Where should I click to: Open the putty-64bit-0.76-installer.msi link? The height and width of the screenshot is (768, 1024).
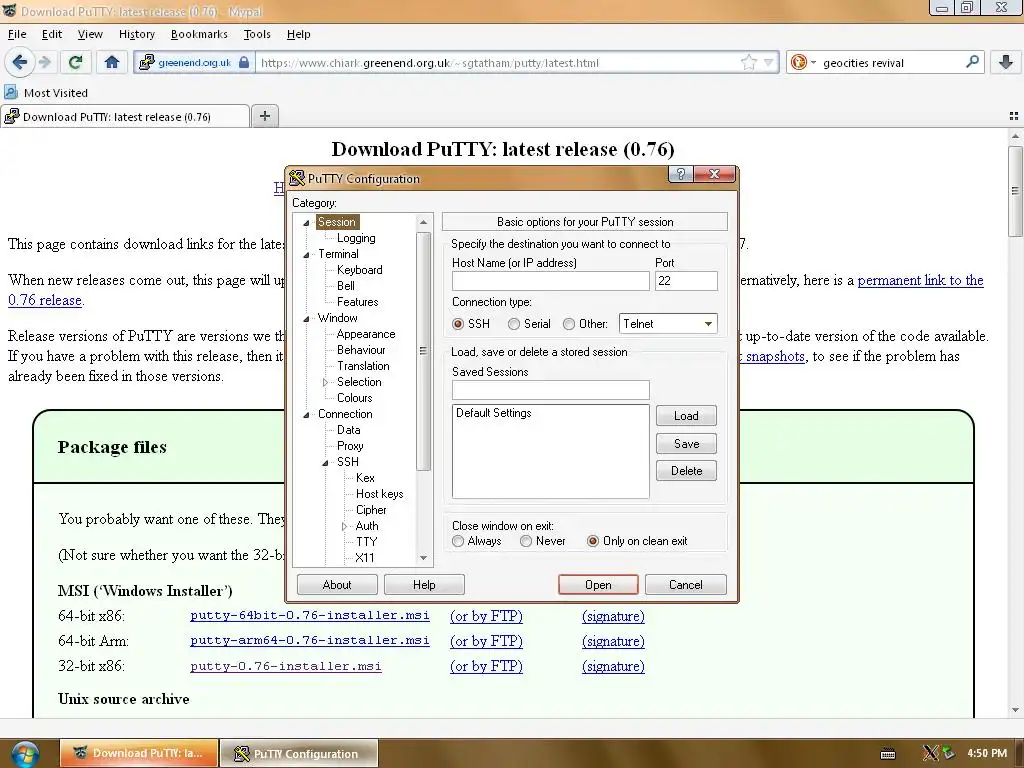coord(310,615)
